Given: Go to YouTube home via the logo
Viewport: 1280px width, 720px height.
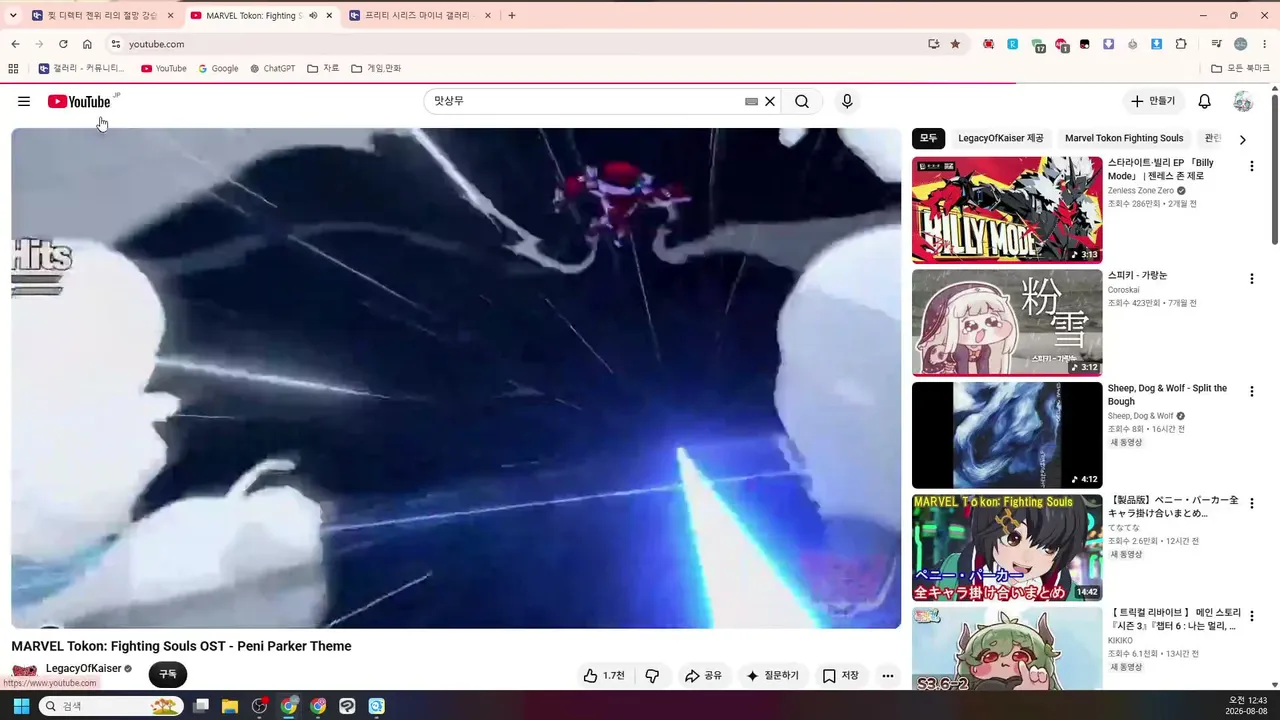Looking at the screenshot, I should tap(79, 101).
